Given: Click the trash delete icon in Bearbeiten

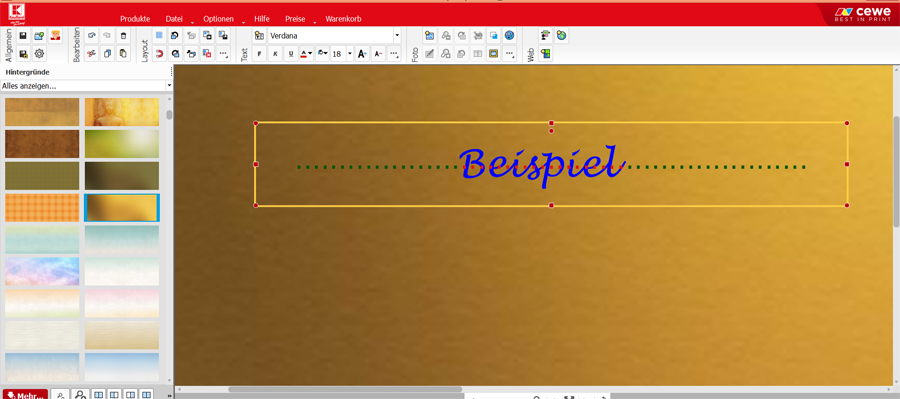Looking at the screenshot, I should (x=123, y=36).
